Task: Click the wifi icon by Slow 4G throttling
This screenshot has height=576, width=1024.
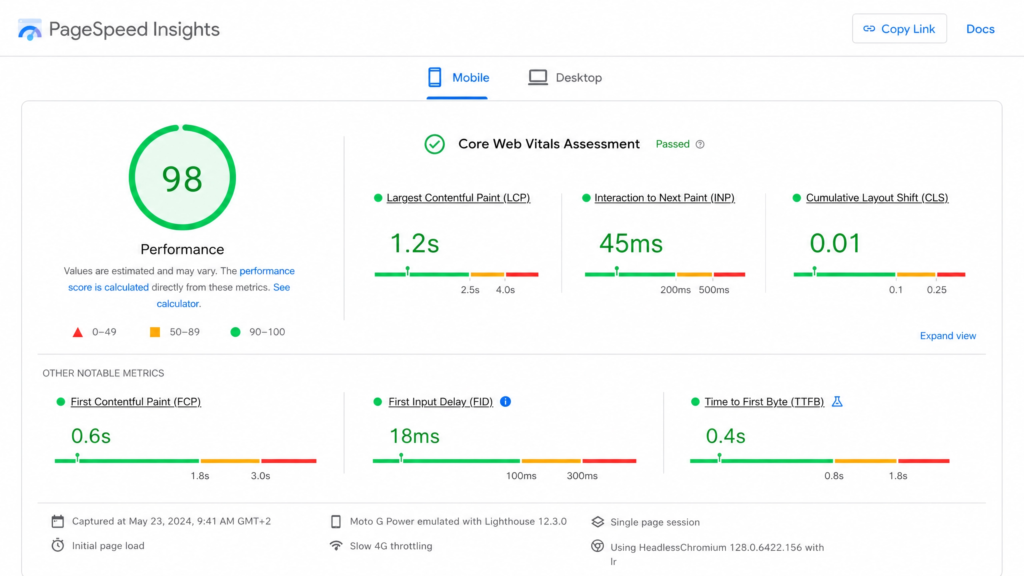Action: pos(336,545)
